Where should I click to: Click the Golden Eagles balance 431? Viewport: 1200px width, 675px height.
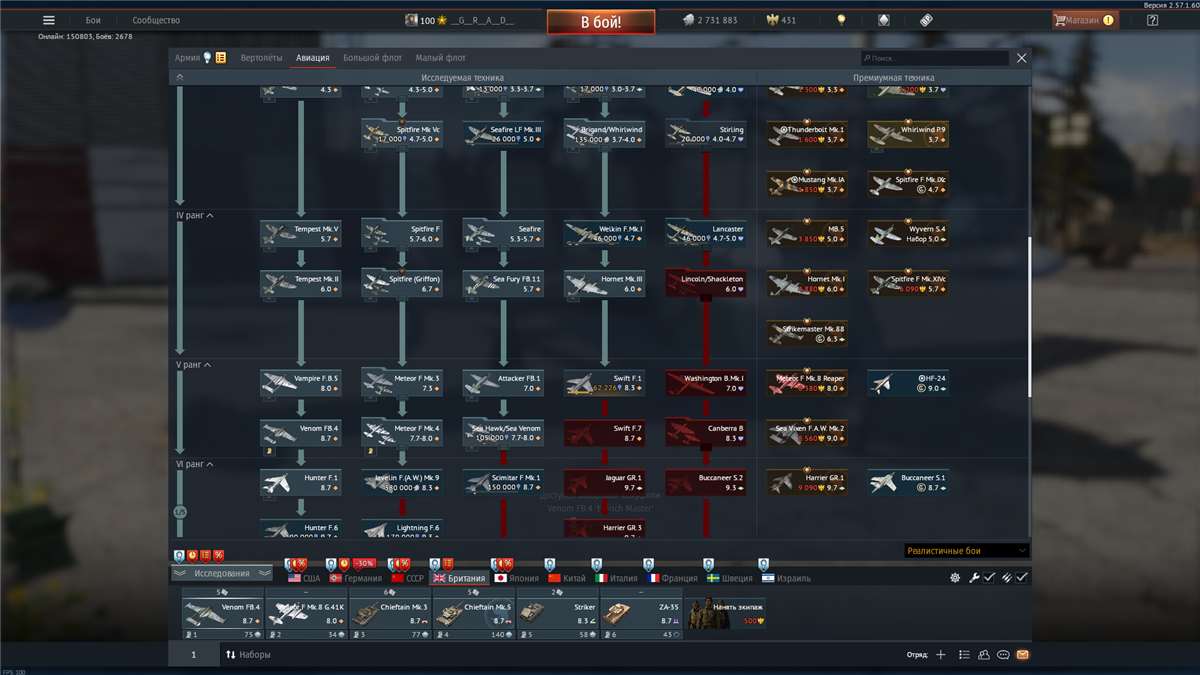pos(781,20)
